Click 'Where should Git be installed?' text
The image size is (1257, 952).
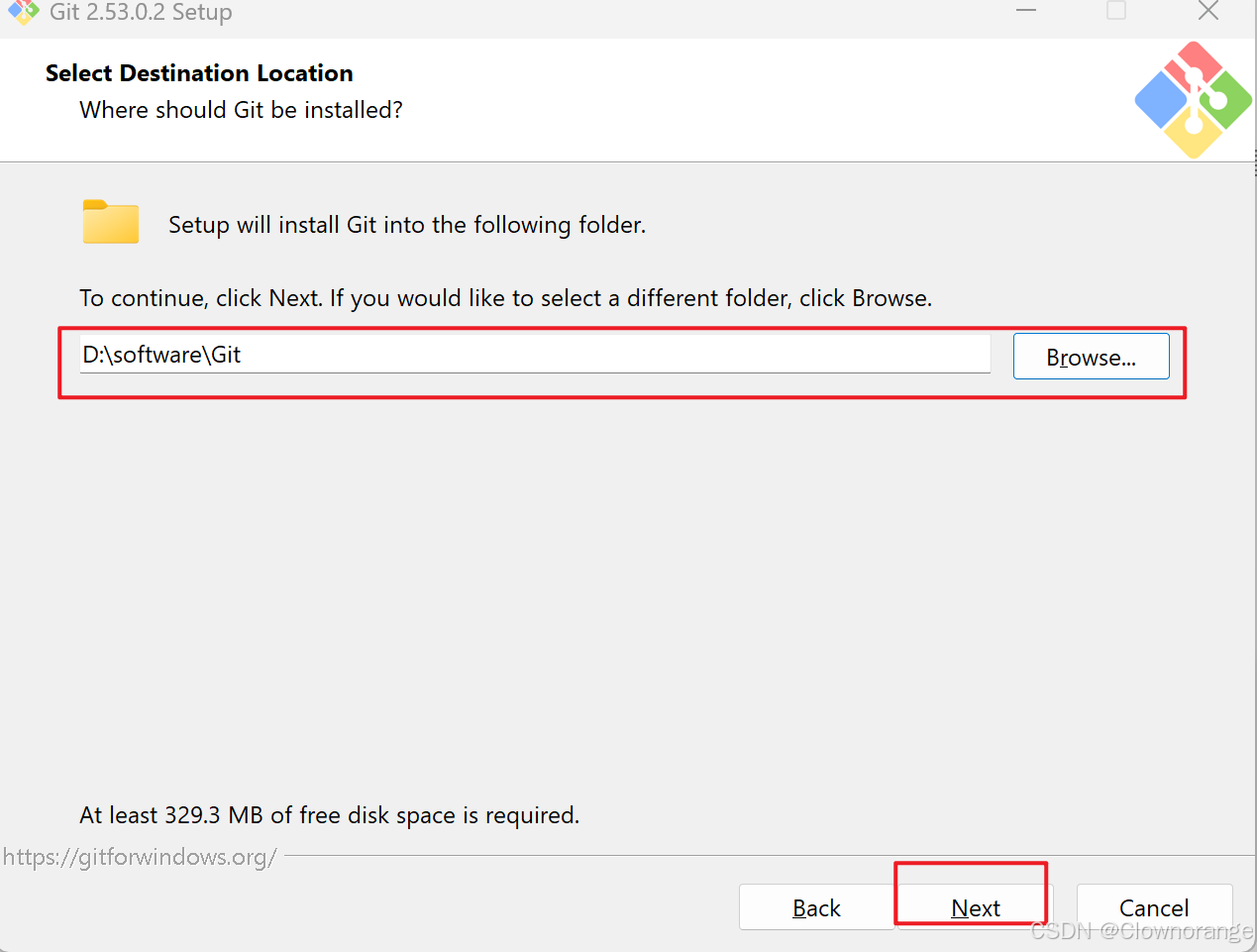241,110
